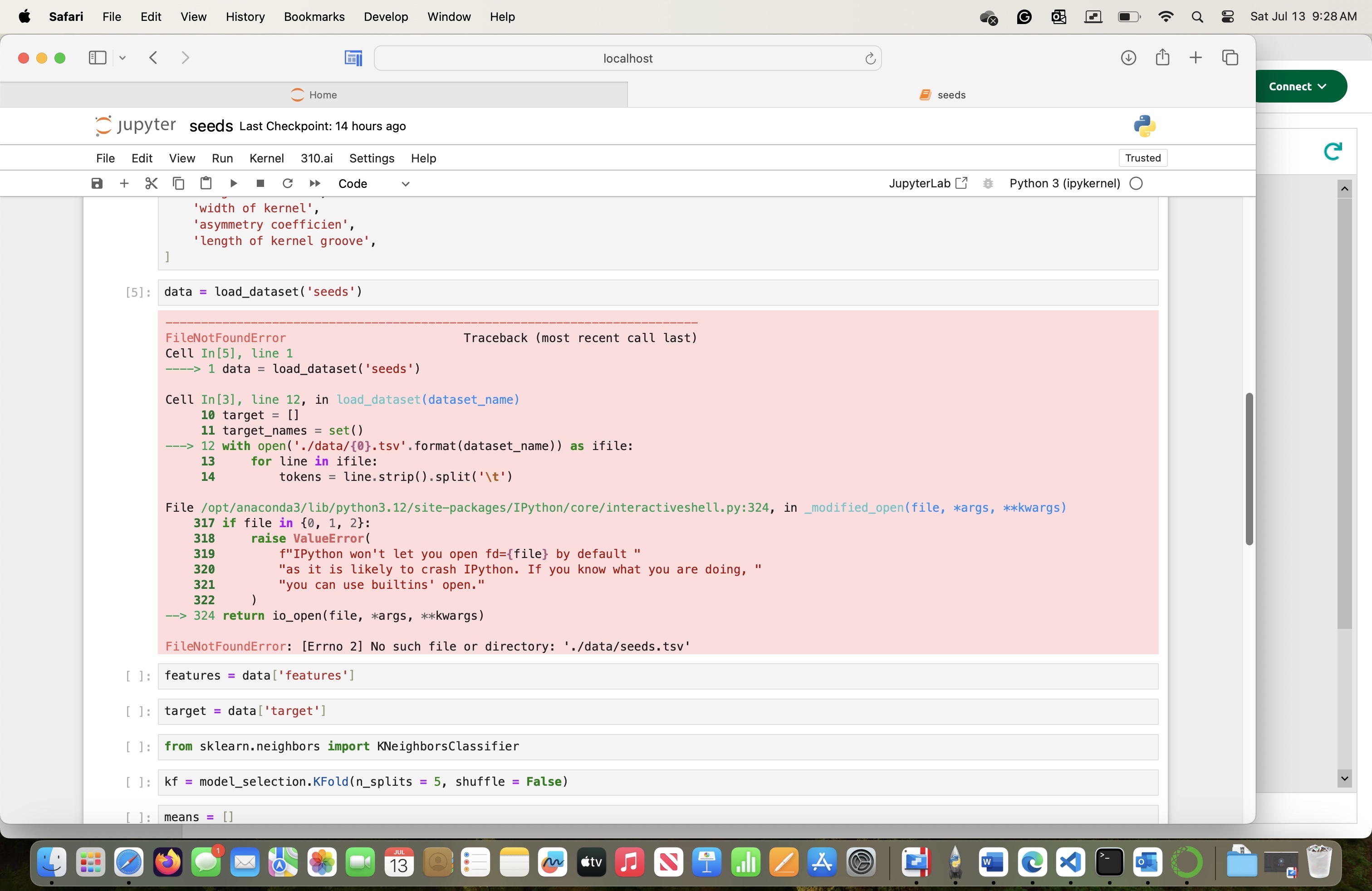Screen dimensions: 1372x891
Task: Open the notebook in JupyterLab link
Action: (927, 183)
